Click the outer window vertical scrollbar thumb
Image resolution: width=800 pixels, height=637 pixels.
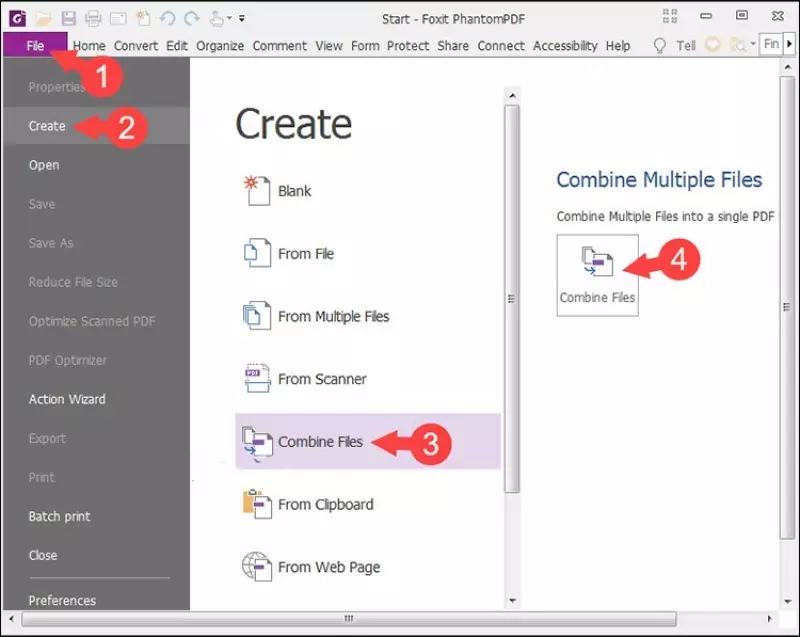(x=787, y=307)
